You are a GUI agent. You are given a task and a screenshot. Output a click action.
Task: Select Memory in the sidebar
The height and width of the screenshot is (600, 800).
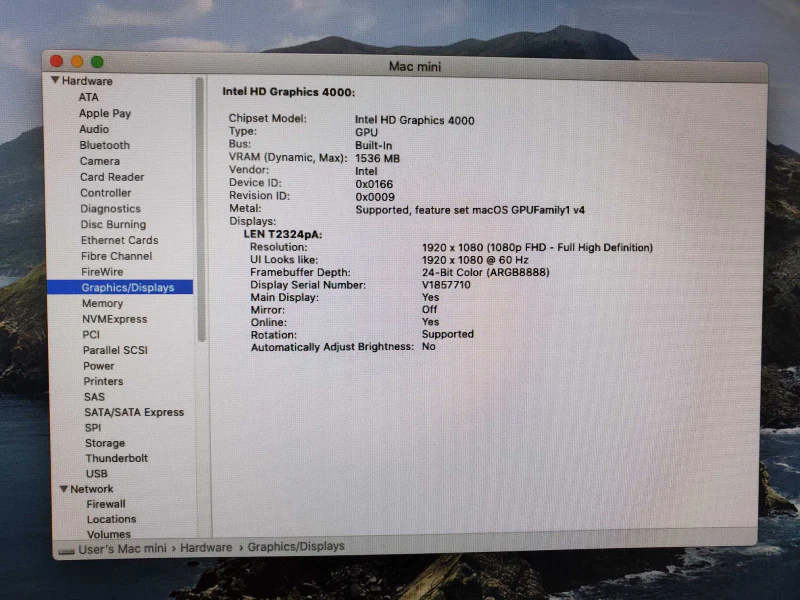coord(103,303)
